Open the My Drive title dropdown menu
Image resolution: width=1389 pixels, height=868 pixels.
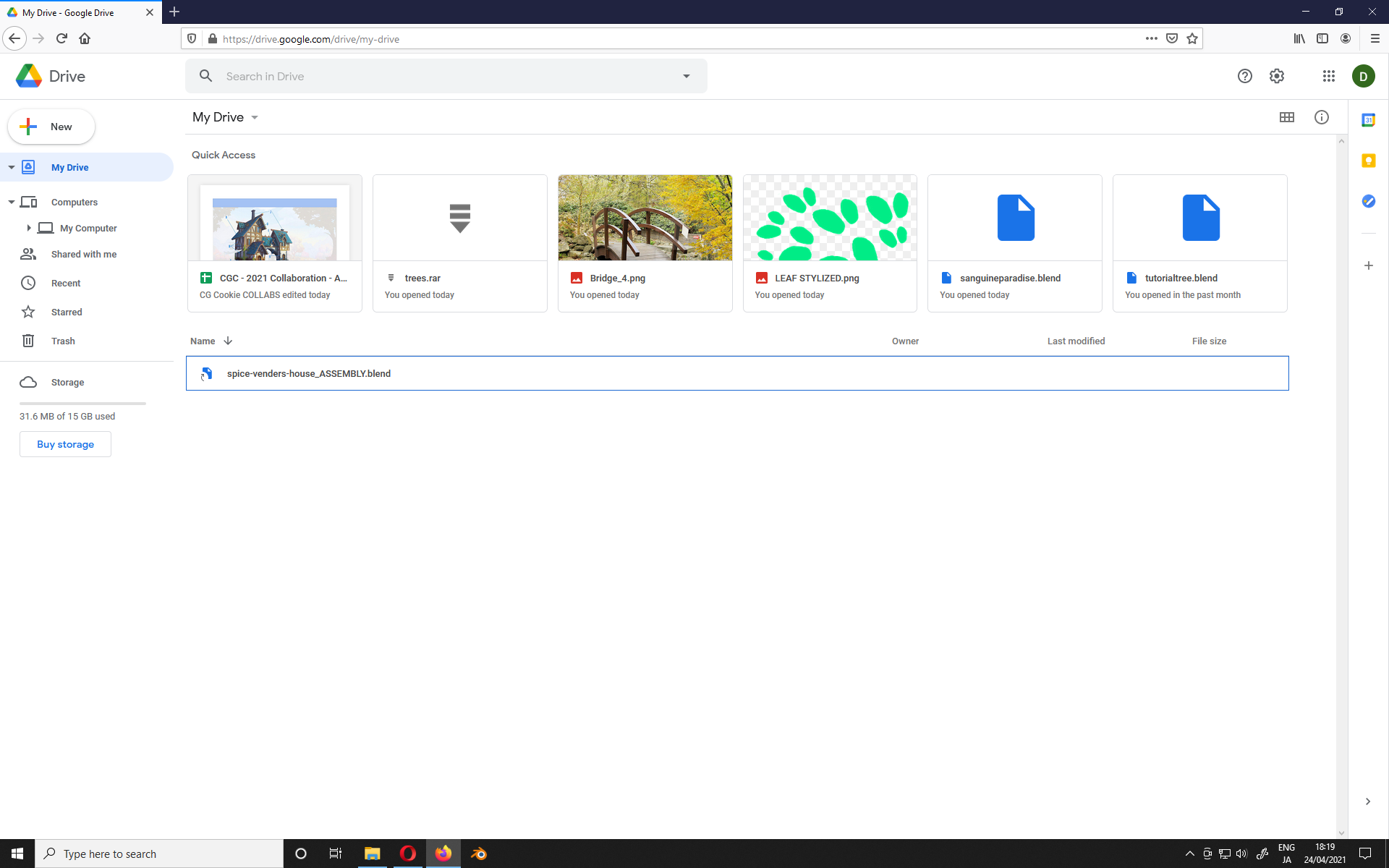click(255, 117)
